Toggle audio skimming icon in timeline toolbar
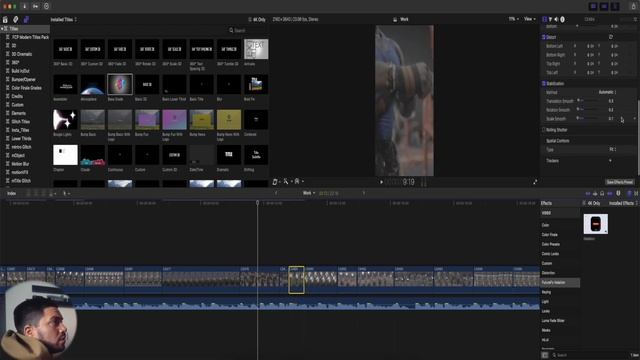Image resolution: width=640 pixels, height=360 pixels. (x=595, y=193)
